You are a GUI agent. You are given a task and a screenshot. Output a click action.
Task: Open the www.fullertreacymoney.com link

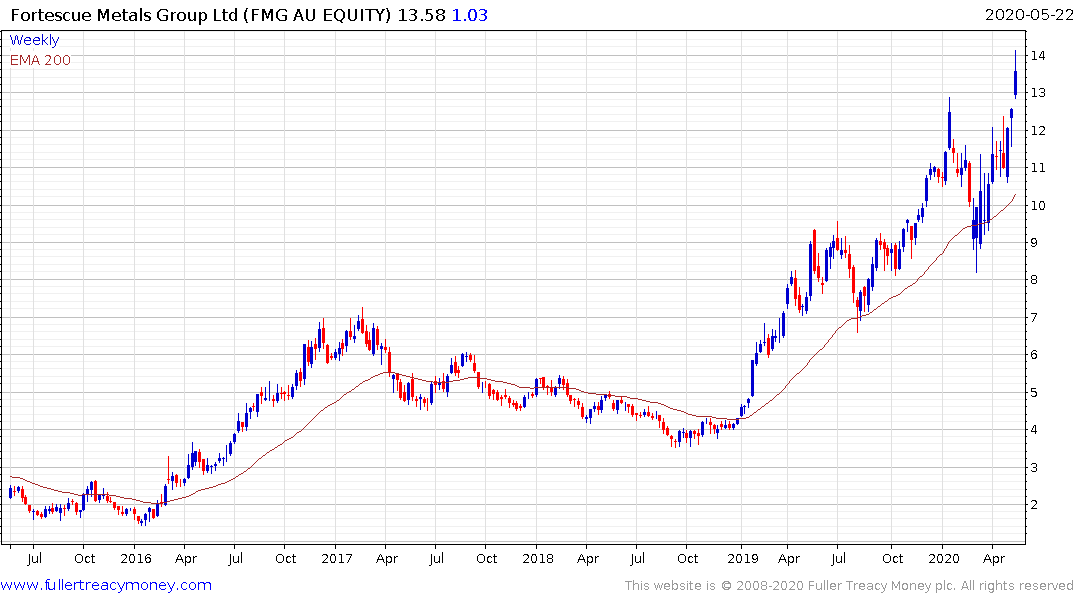click(x=106, y=585)
